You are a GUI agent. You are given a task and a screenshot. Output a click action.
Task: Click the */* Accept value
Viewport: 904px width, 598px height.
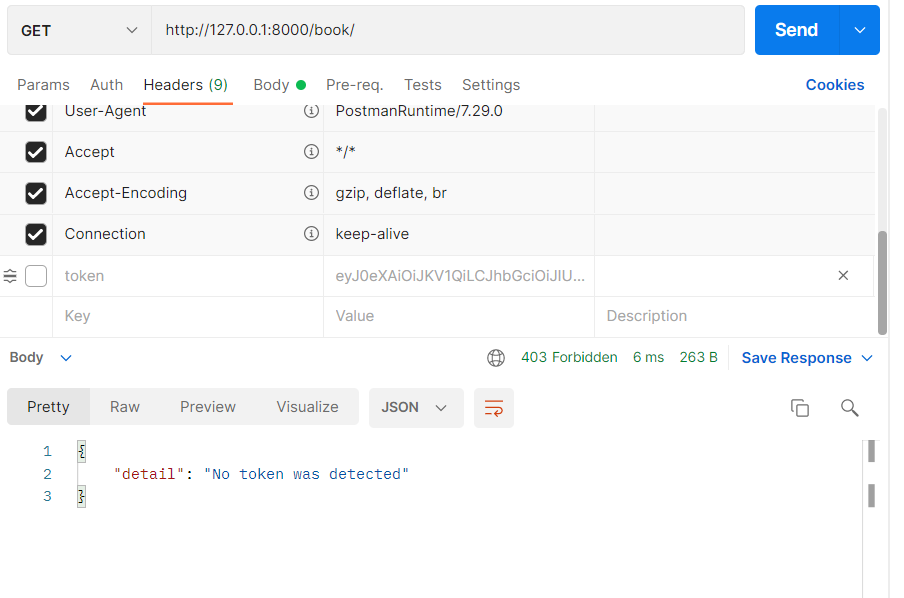pos(346,152)
